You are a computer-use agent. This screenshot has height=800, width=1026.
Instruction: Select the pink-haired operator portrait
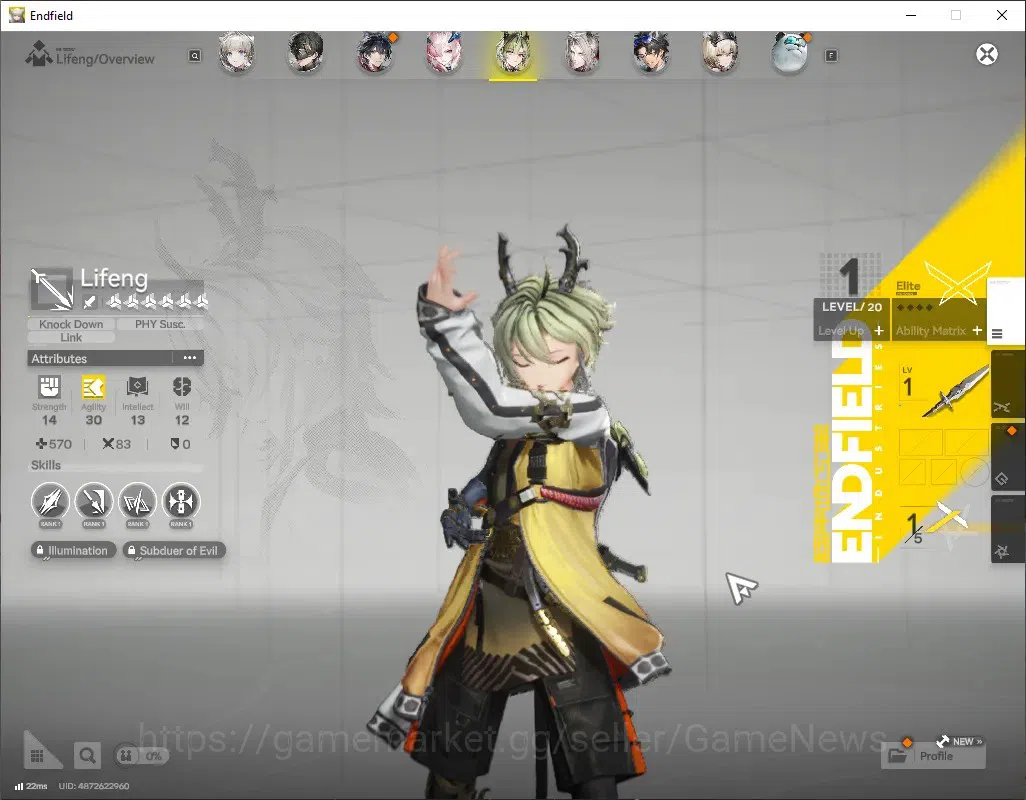pos(444,52)
